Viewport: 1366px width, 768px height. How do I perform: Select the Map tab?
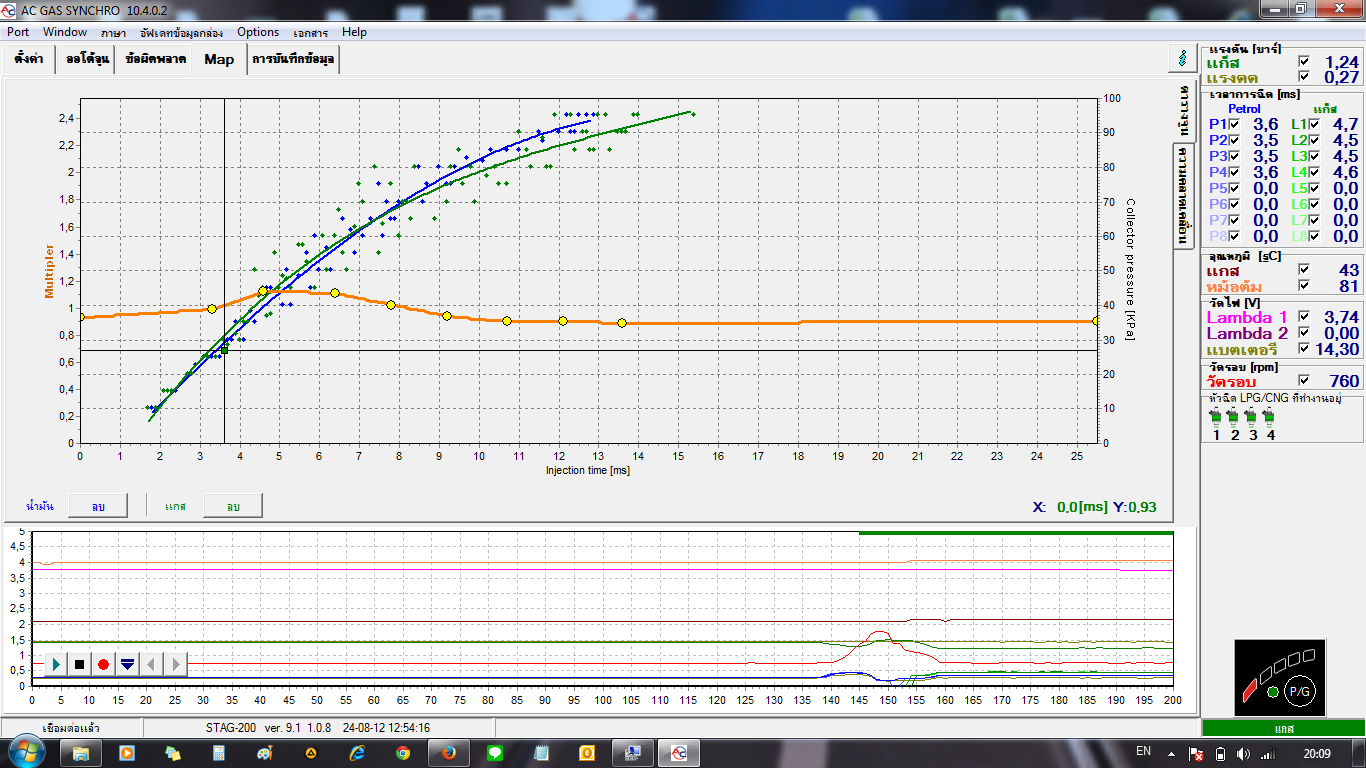tap(219, 59)
